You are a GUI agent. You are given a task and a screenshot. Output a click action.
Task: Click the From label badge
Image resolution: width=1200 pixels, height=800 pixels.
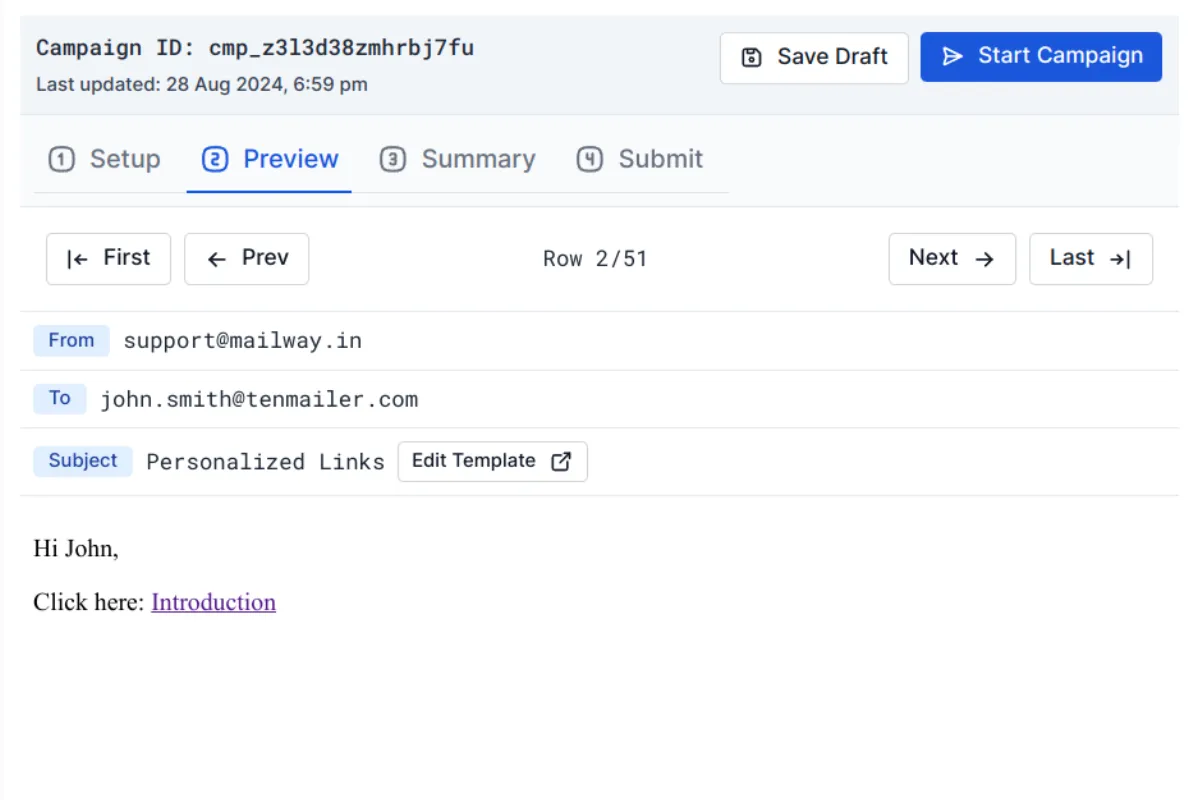71,340
